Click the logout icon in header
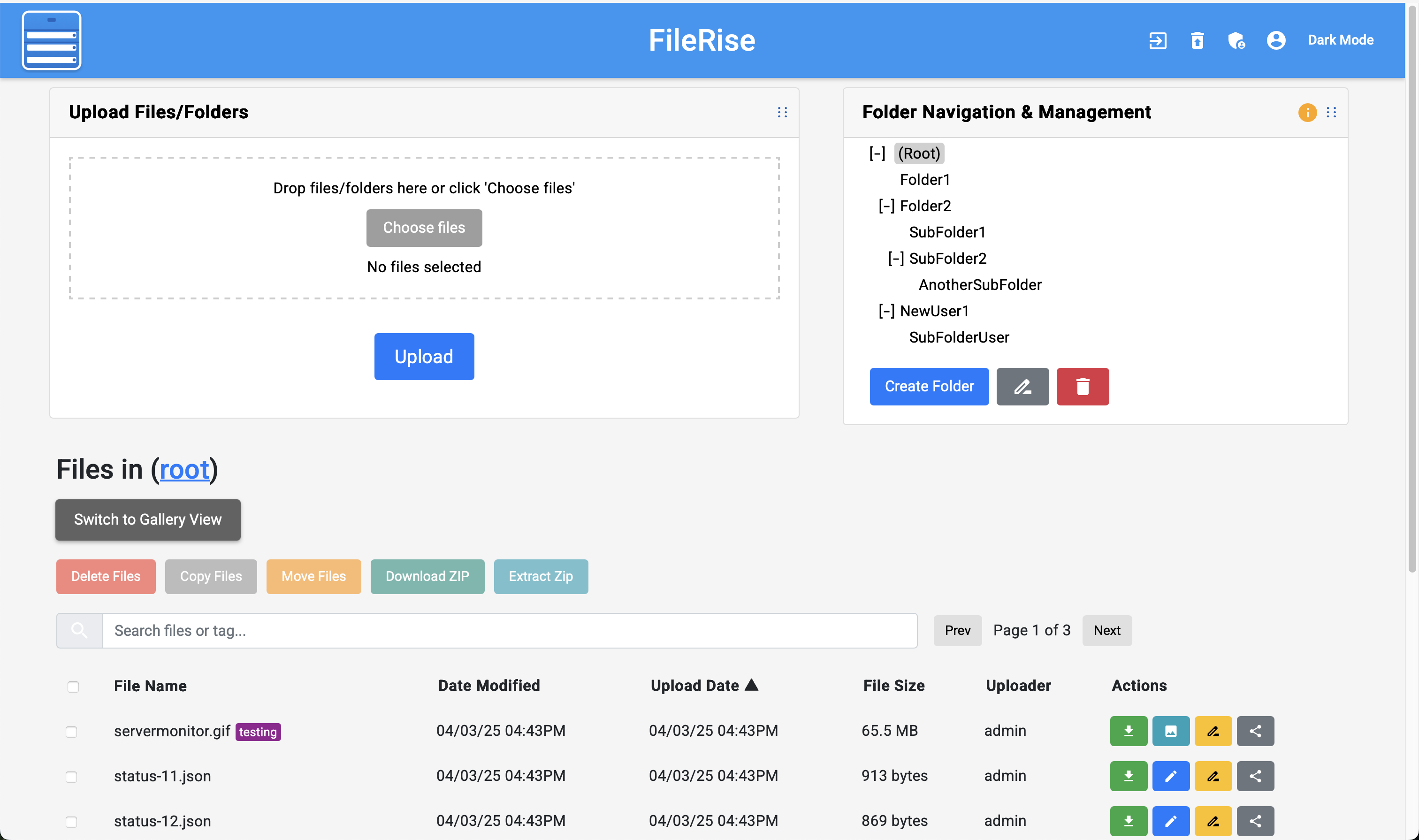The width and height of the screenshot is (1419, 840). tap(1158, 40)
